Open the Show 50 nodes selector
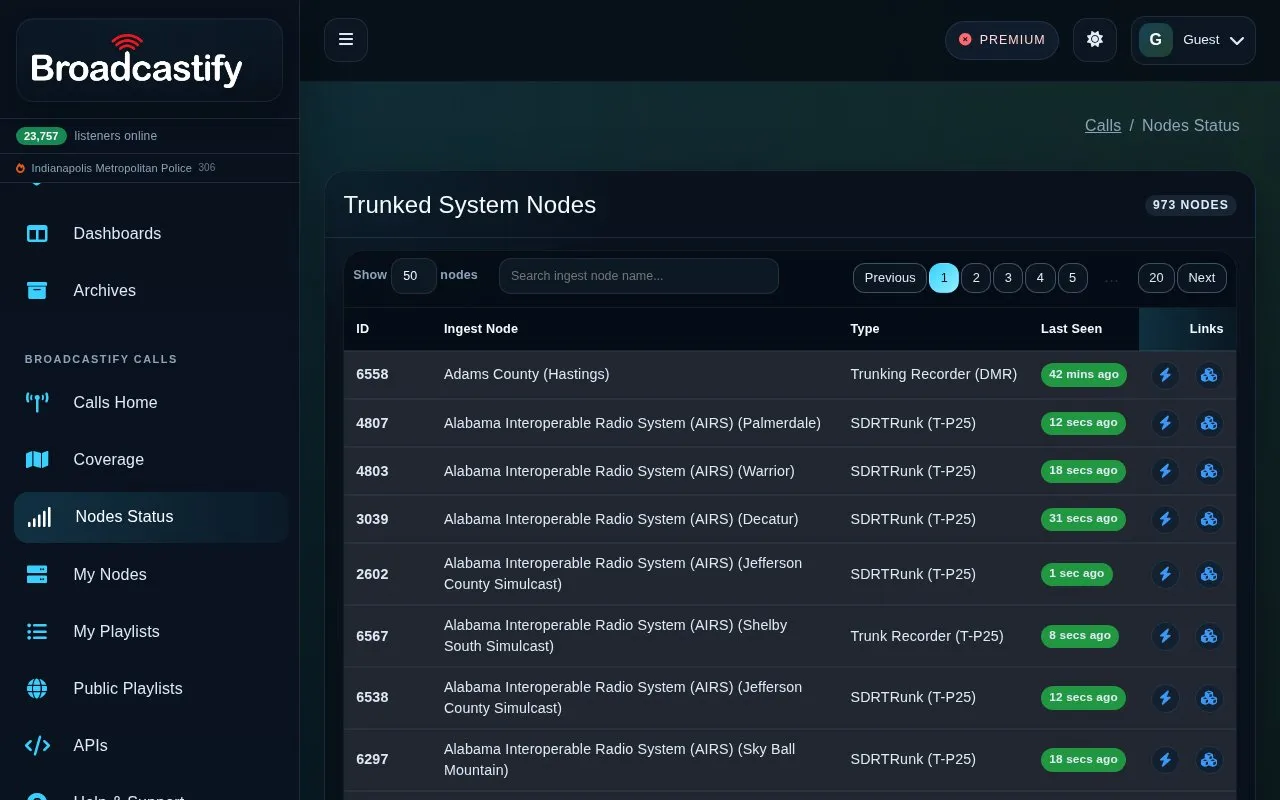The width and height of the screenshot is (1280, 800). pos(414,276)
